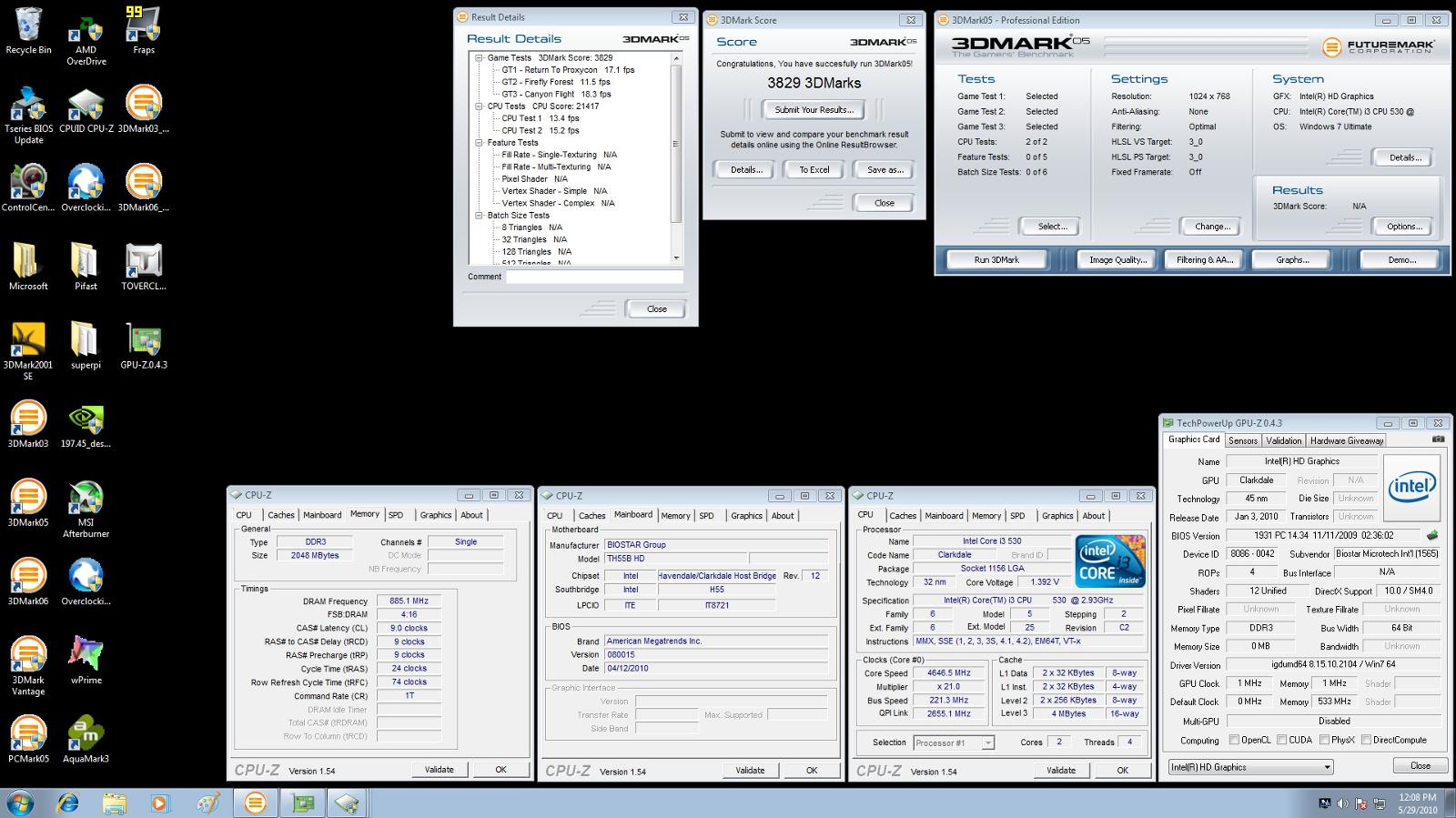Open the Validation tab in GPU-Z

(1283, 440)
